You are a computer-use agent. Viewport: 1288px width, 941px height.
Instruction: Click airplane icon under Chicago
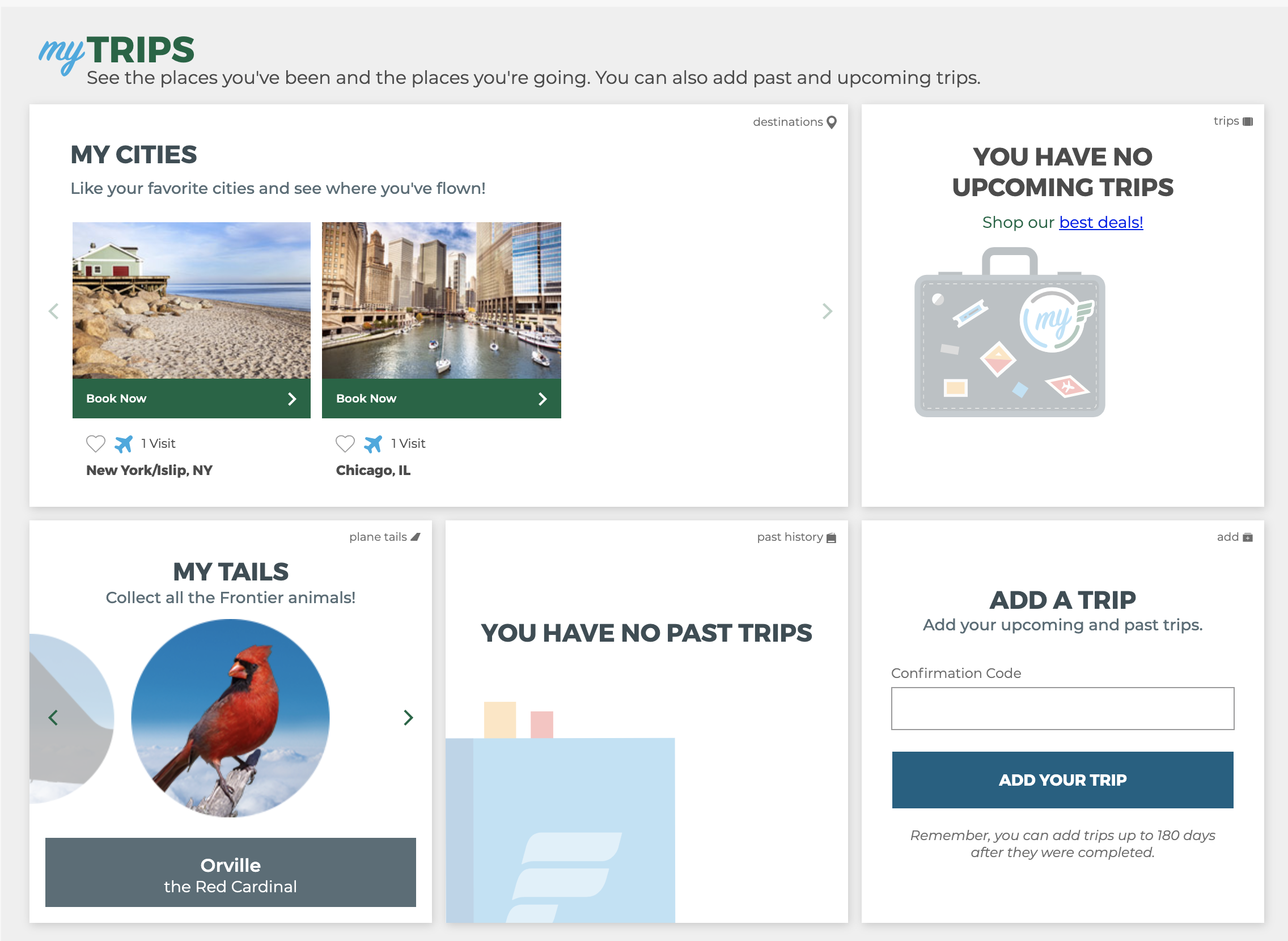[373, 444]
